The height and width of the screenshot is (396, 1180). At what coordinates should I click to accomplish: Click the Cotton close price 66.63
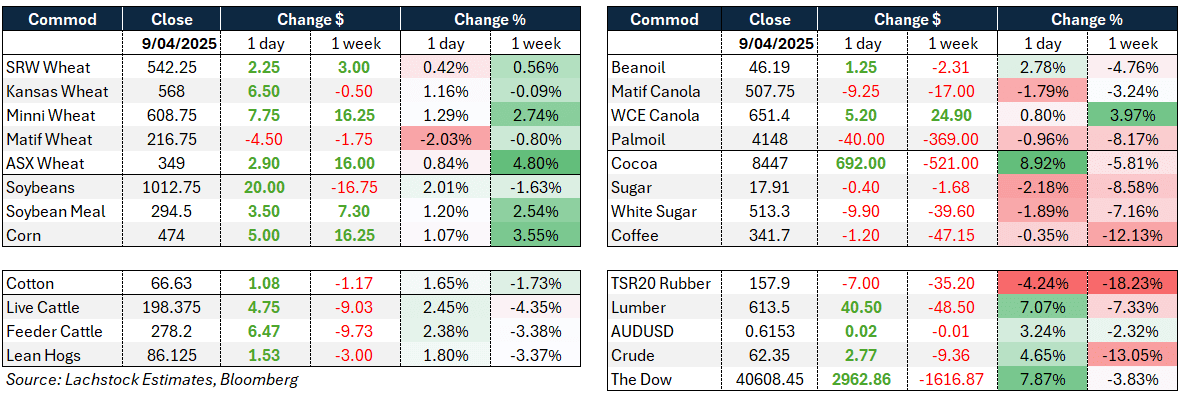pyautogui.click(x=172, y=283)
